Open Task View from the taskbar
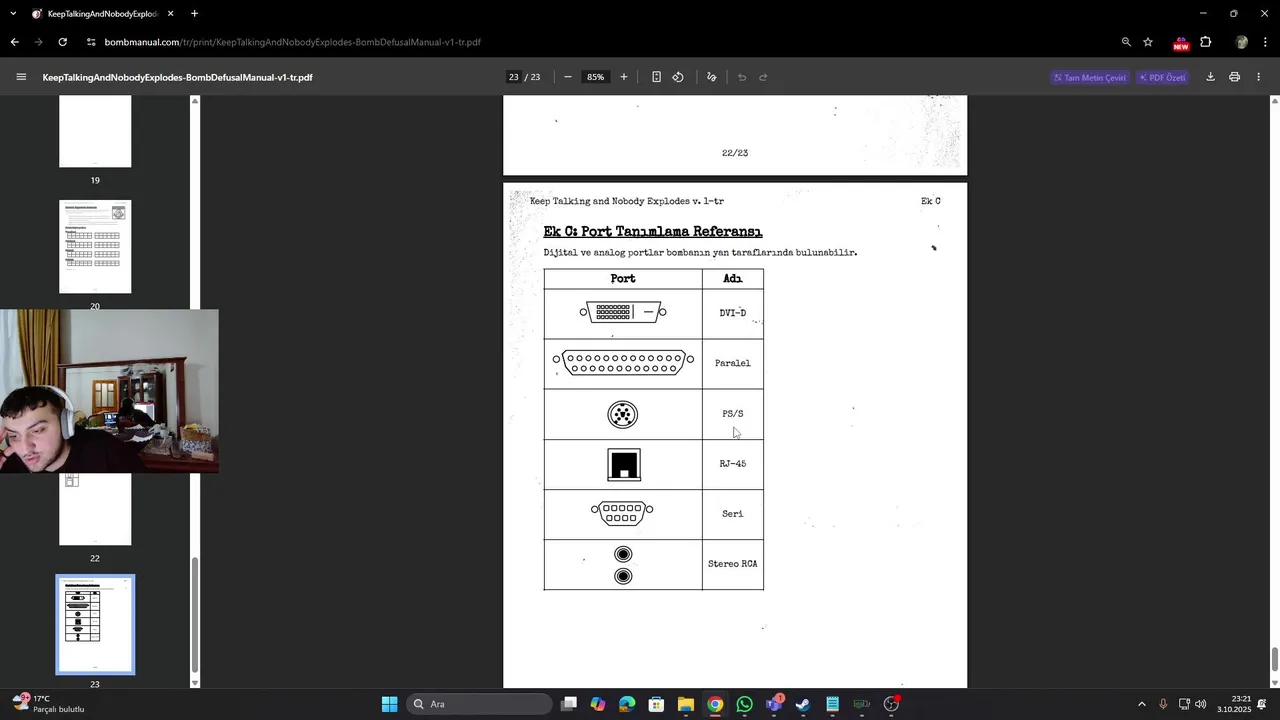 [x=569, y=704]
